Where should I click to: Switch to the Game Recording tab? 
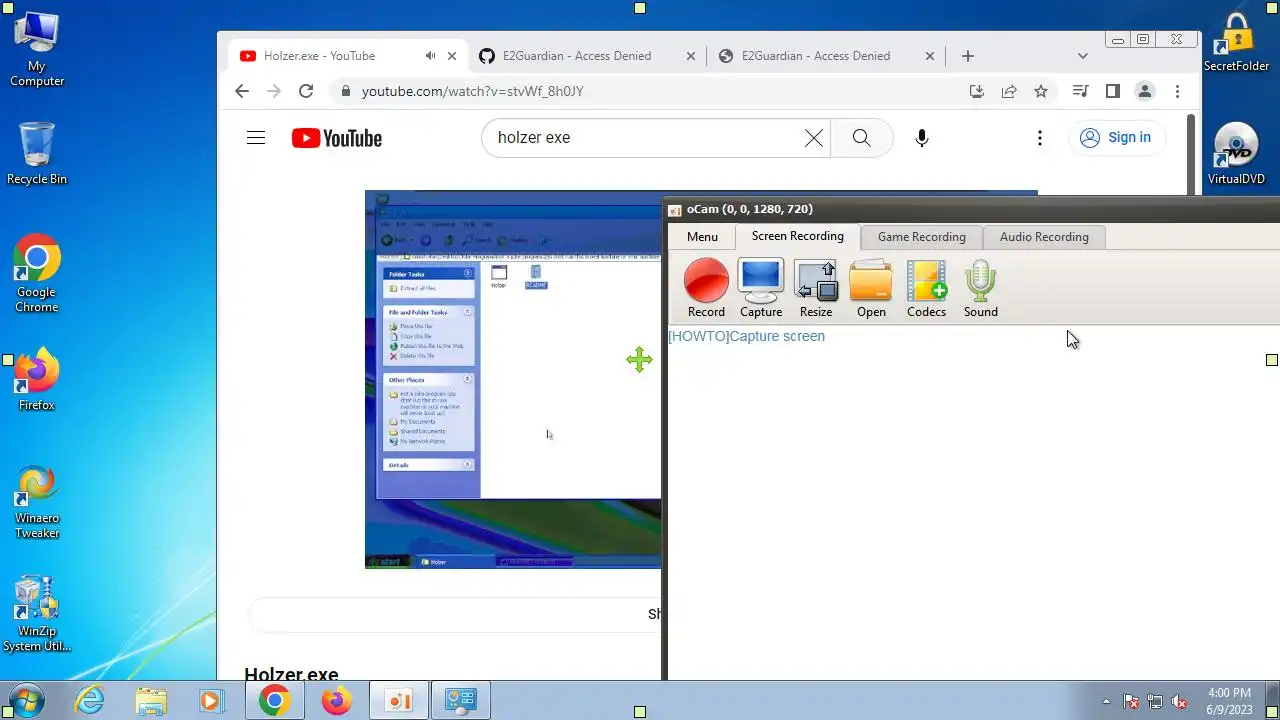922,237
